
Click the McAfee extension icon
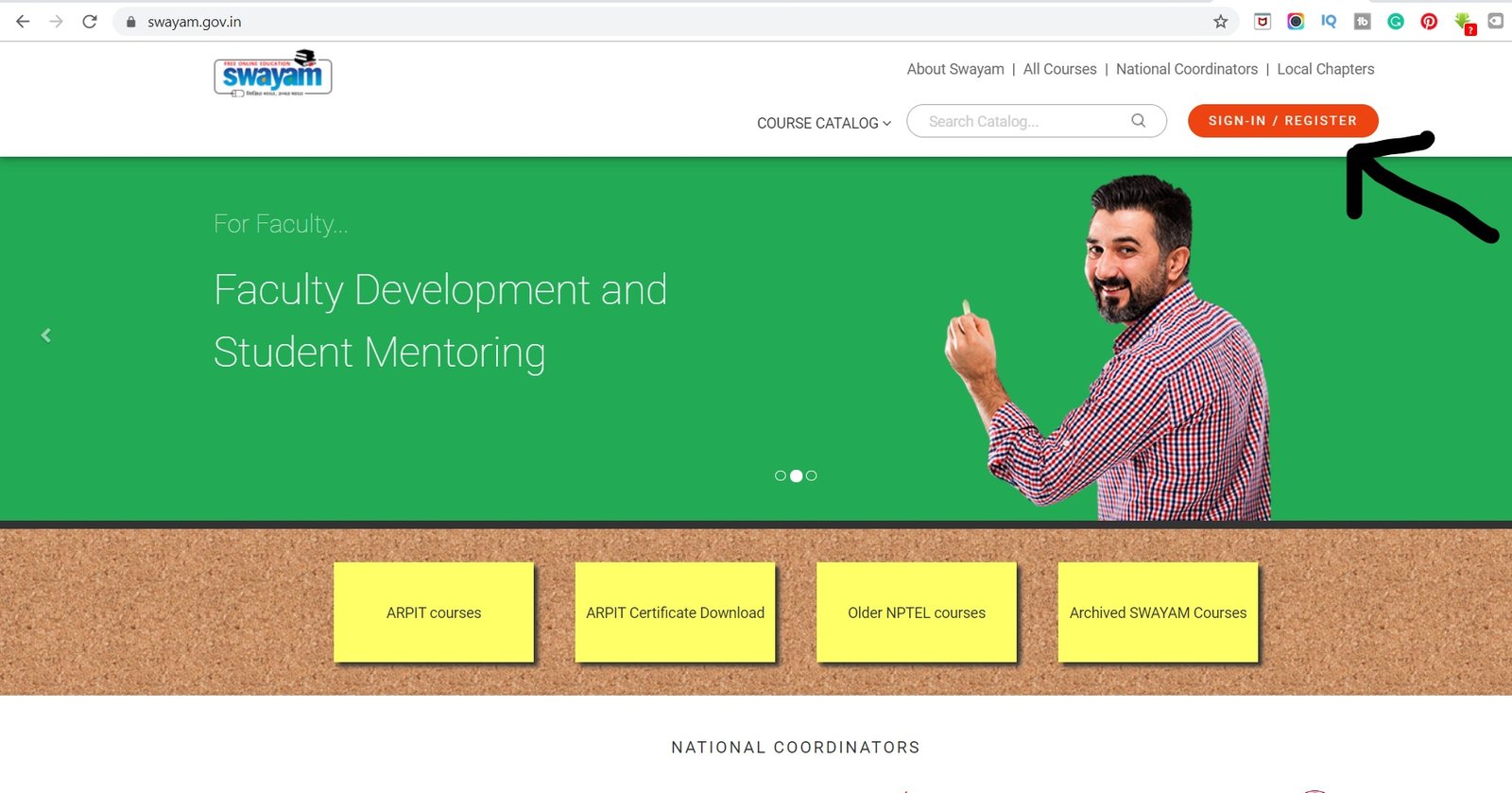[x=1263, y=21]
